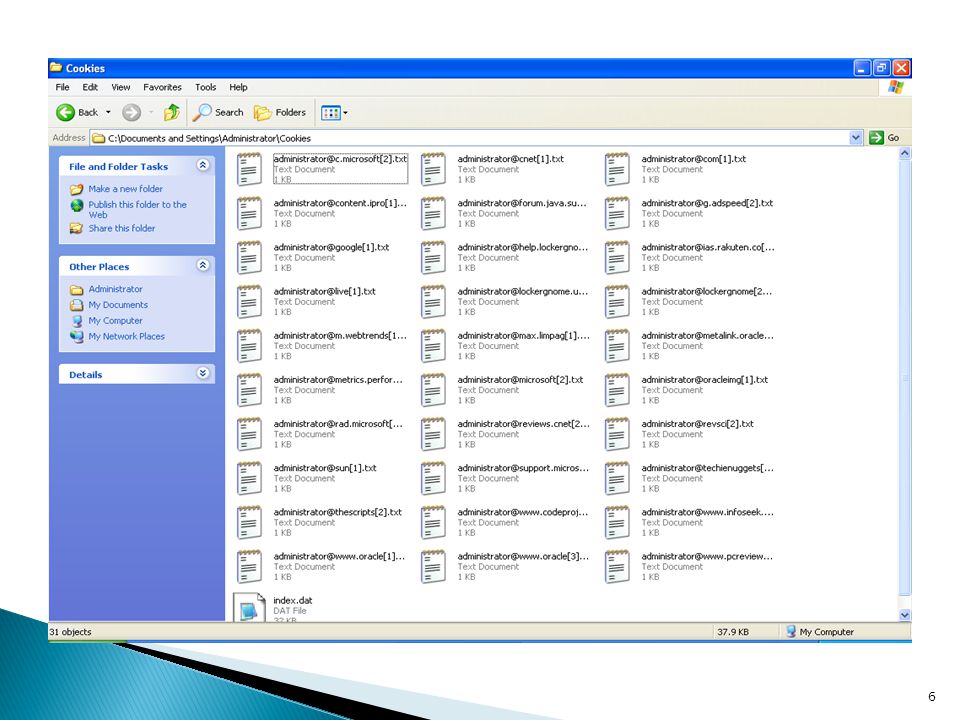Viewport: 960px width, 720px height.
Task: Click the administrator@www.codeproj filename
Action: [523, 512]
